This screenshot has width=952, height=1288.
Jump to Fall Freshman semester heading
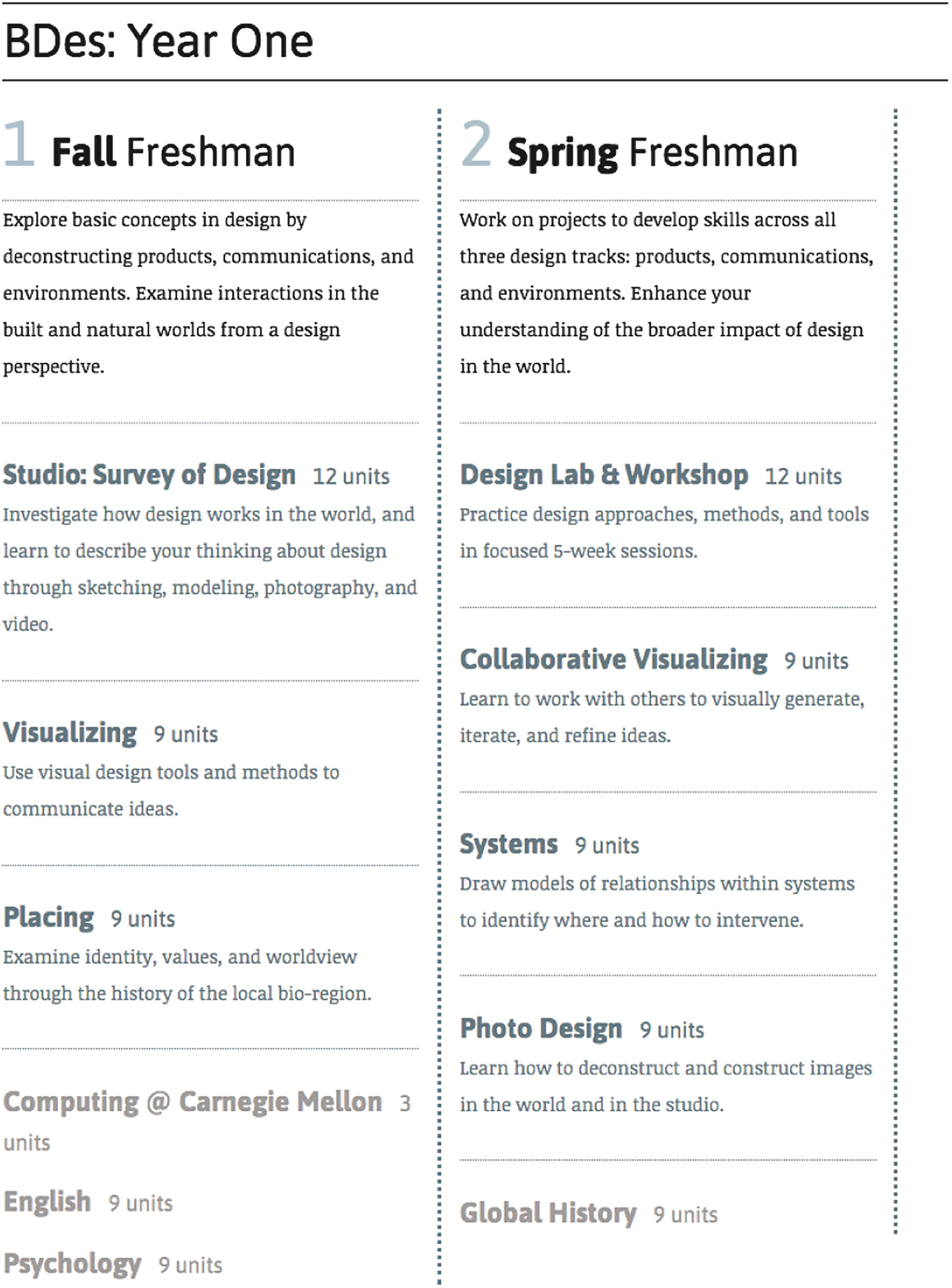(174, 152)
